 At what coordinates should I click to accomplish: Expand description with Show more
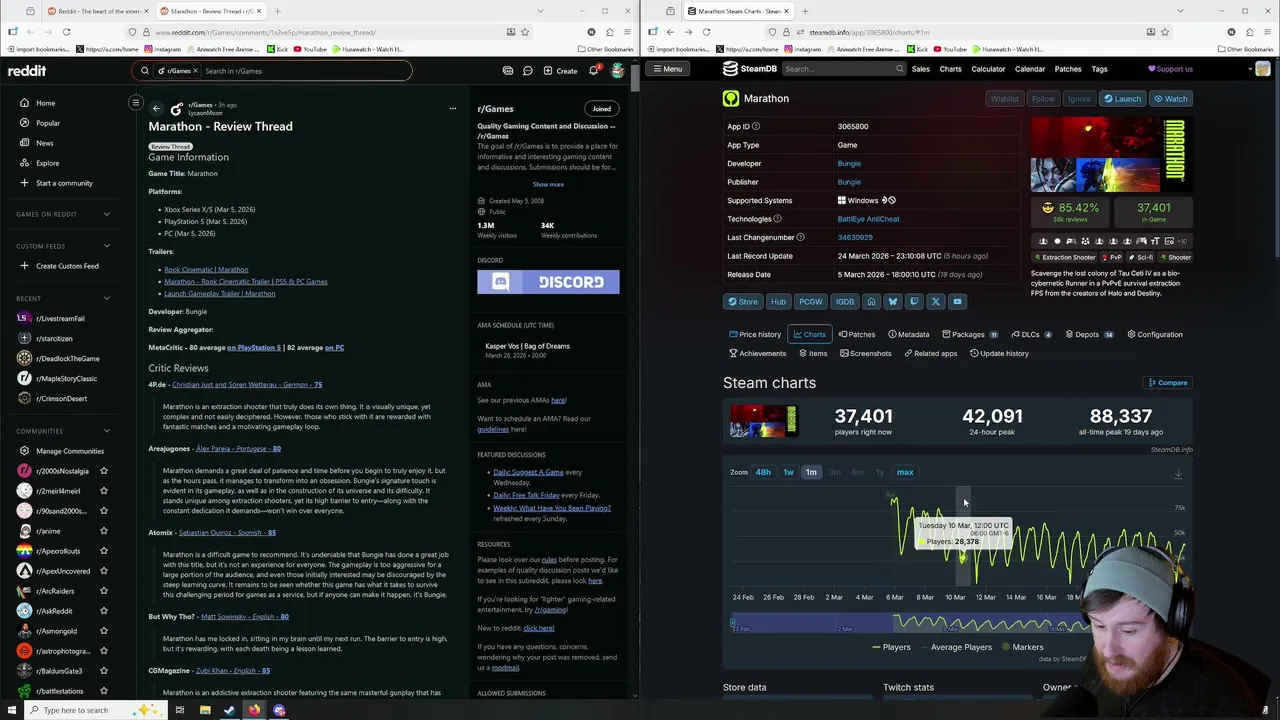548,184
